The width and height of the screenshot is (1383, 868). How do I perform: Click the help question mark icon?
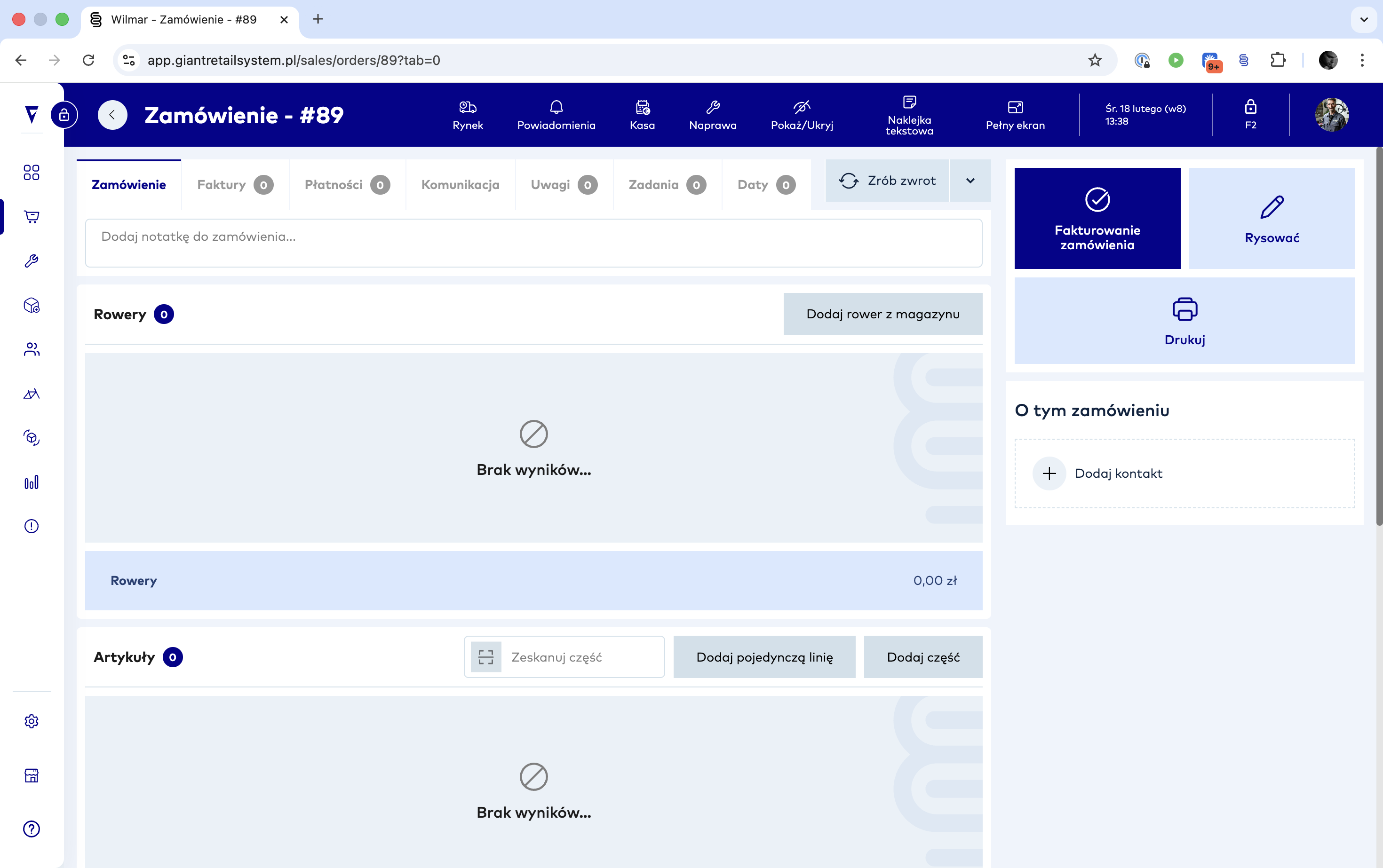click(32, 829)
